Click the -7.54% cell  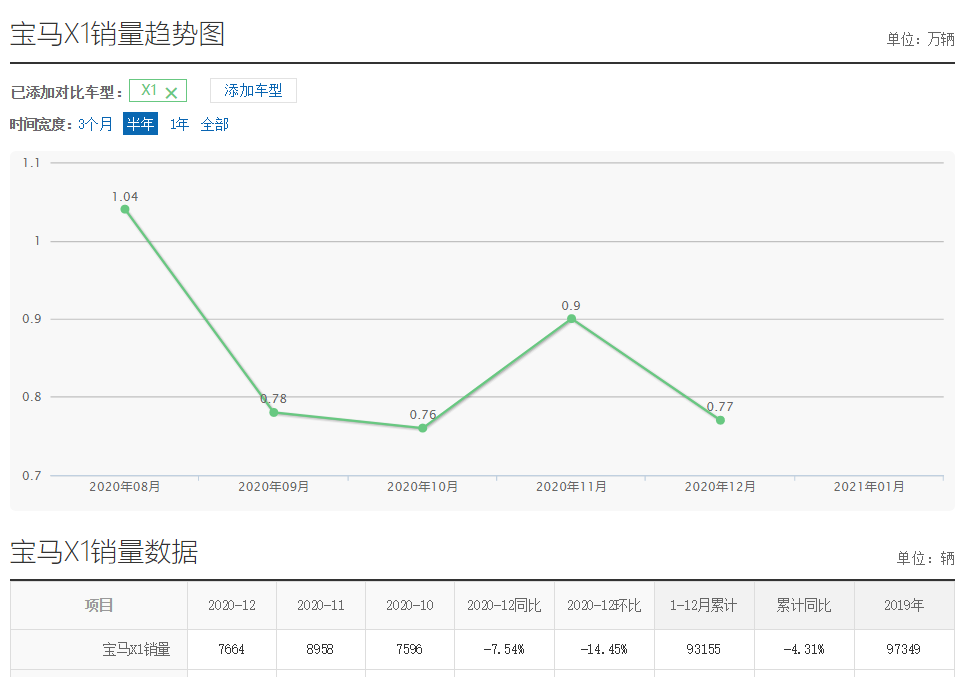[504, 649]
